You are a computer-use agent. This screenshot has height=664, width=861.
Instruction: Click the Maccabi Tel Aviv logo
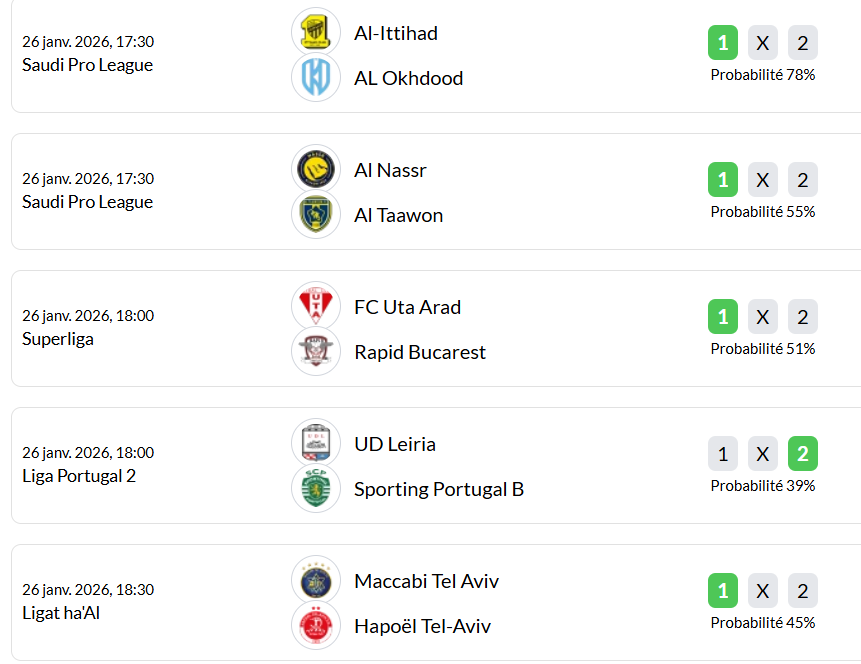316,580
